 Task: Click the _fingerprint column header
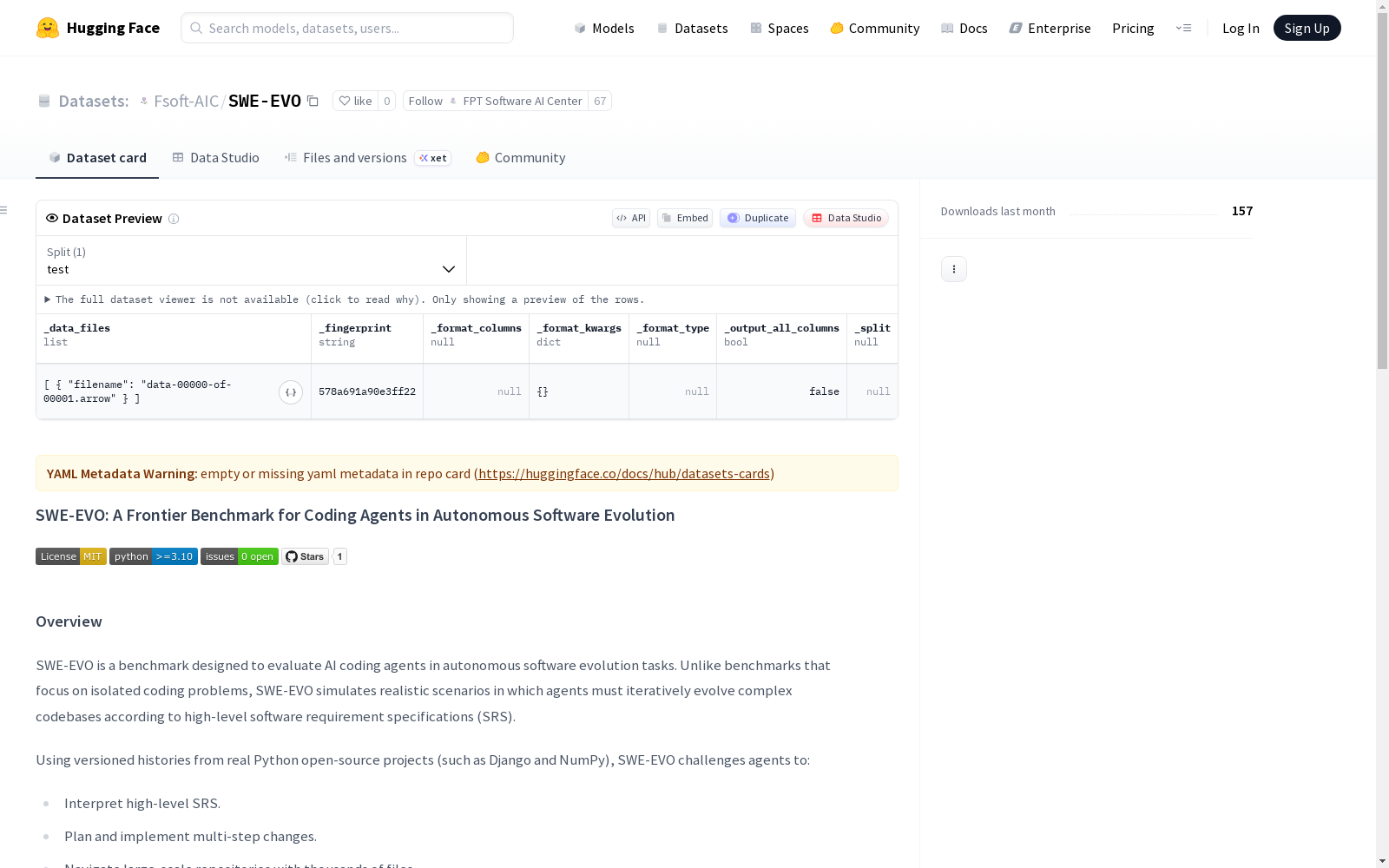(x=367, y=339)
